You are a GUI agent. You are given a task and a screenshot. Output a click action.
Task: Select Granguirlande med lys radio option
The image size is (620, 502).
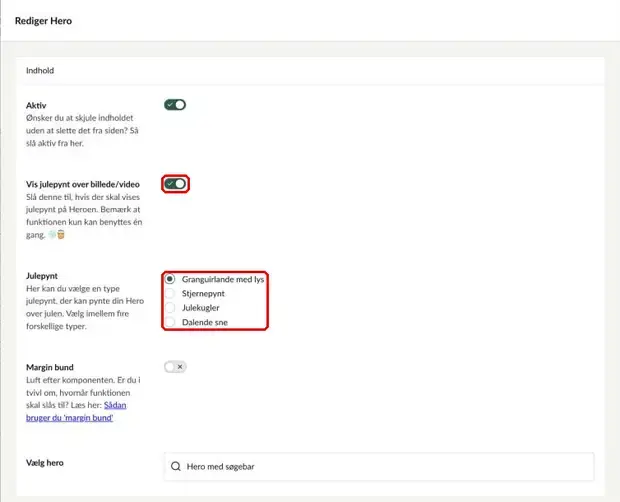[170, 279]
